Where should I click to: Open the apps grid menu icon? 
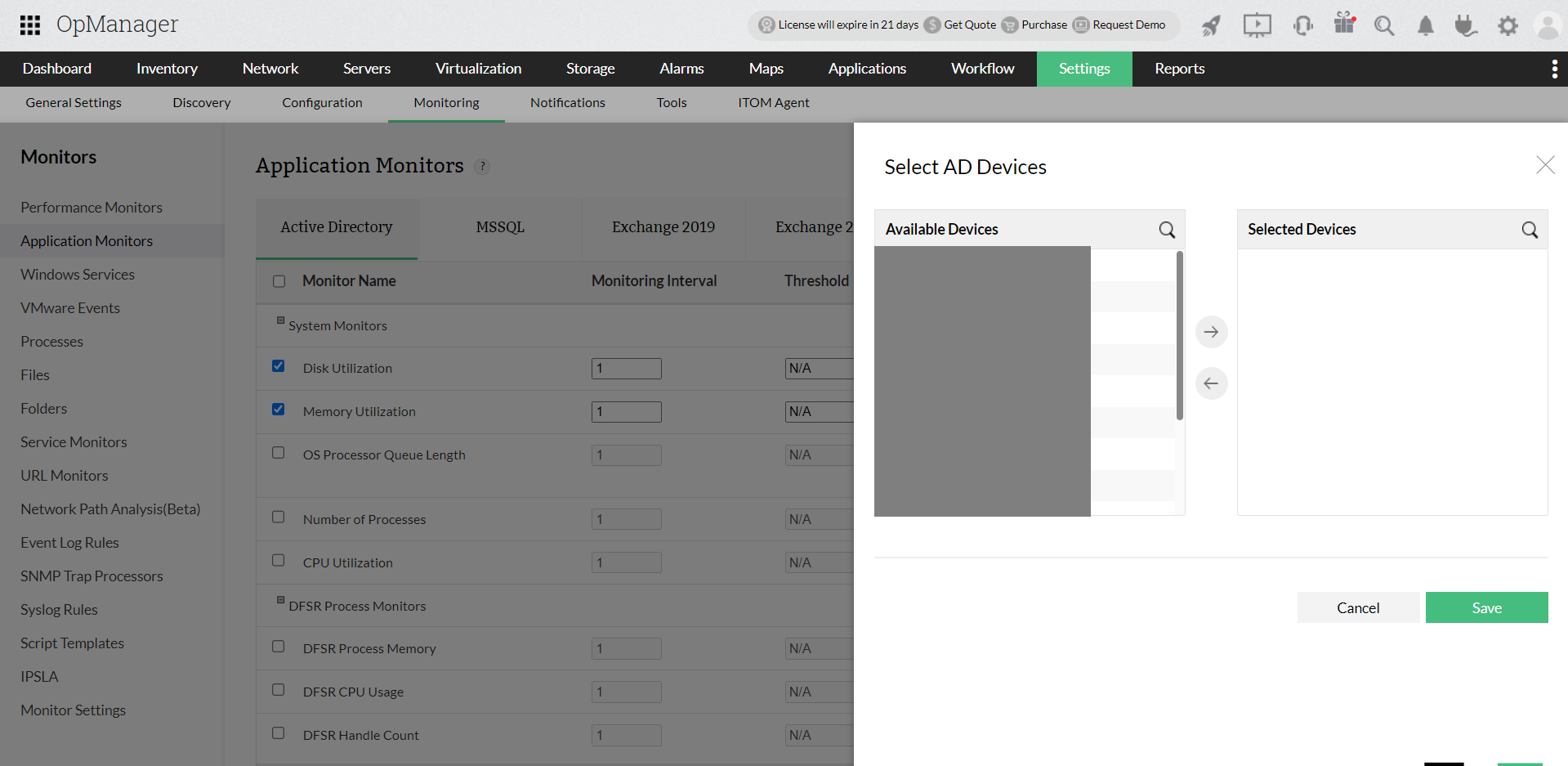coord(30,25)
